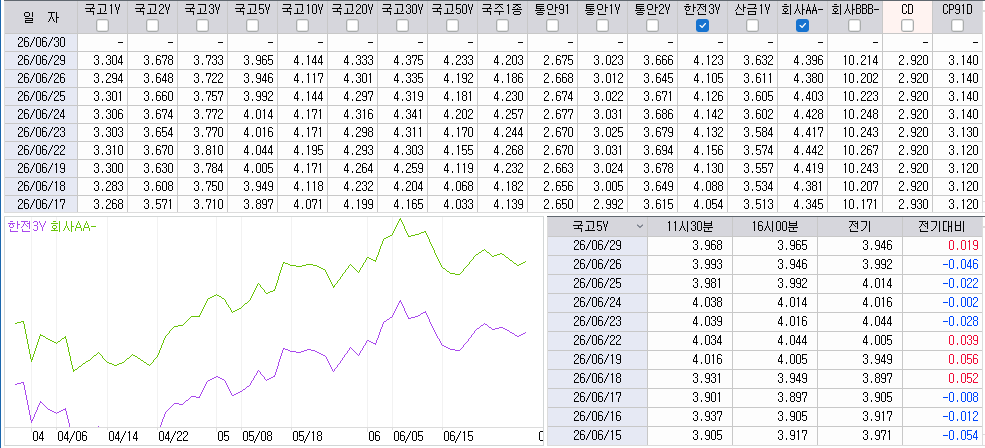Viewport: 985px width, 448px height.
Task: Click the purple 한전3Y chart line peak
Action: click(400, 302)
